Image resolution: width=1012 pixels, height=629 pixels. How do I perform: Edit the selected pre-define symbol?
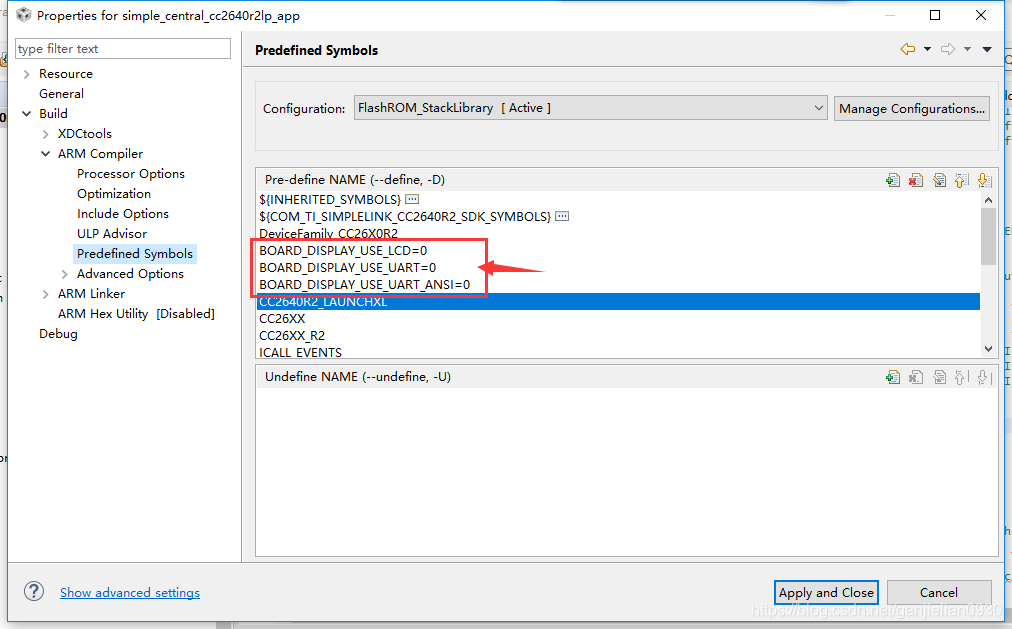939,180
